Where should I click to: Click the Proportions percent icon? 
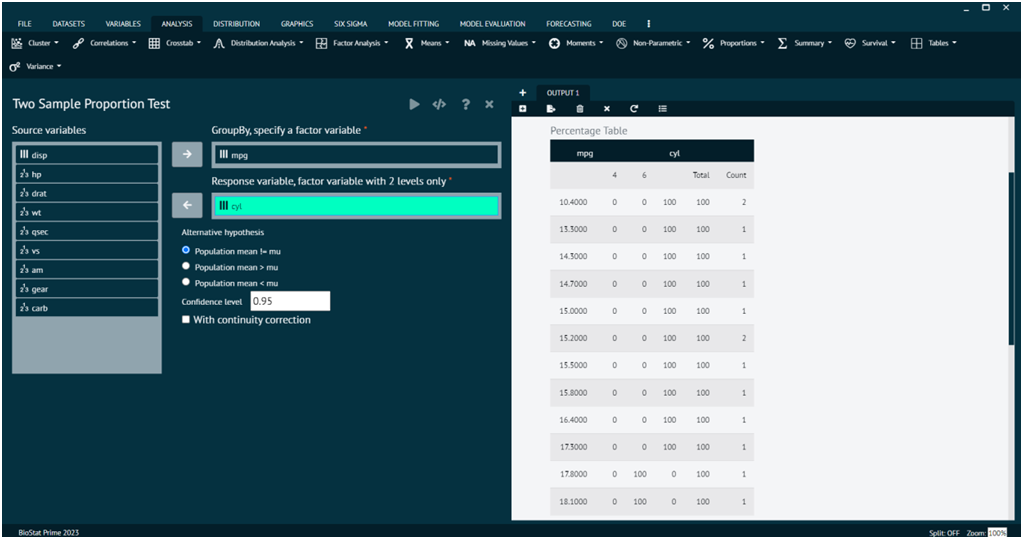[x=708, y=43]
